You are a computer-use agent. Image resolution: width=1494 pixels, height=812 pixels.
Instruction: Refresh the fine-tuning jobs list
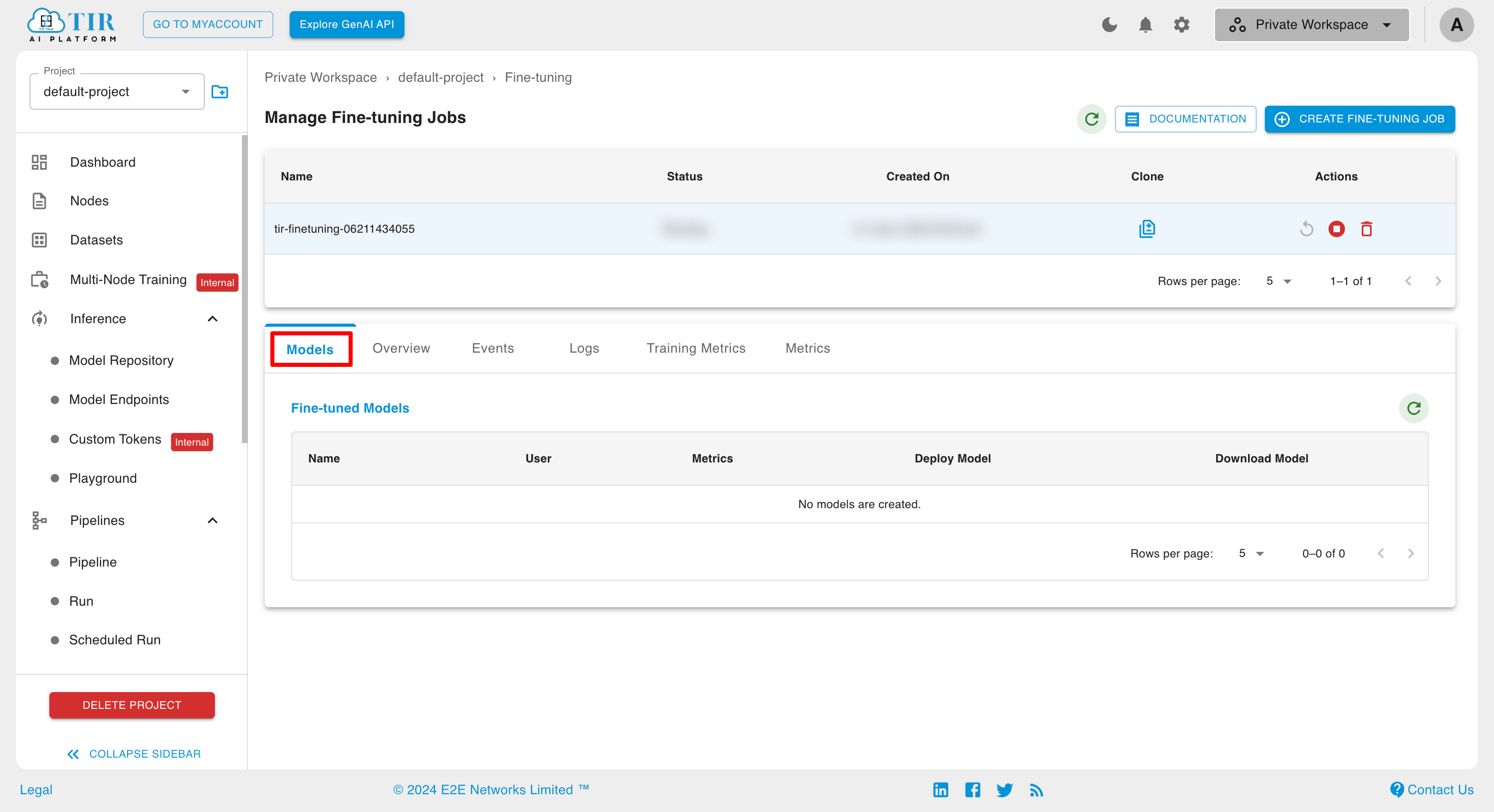(x=1092, y=119)
